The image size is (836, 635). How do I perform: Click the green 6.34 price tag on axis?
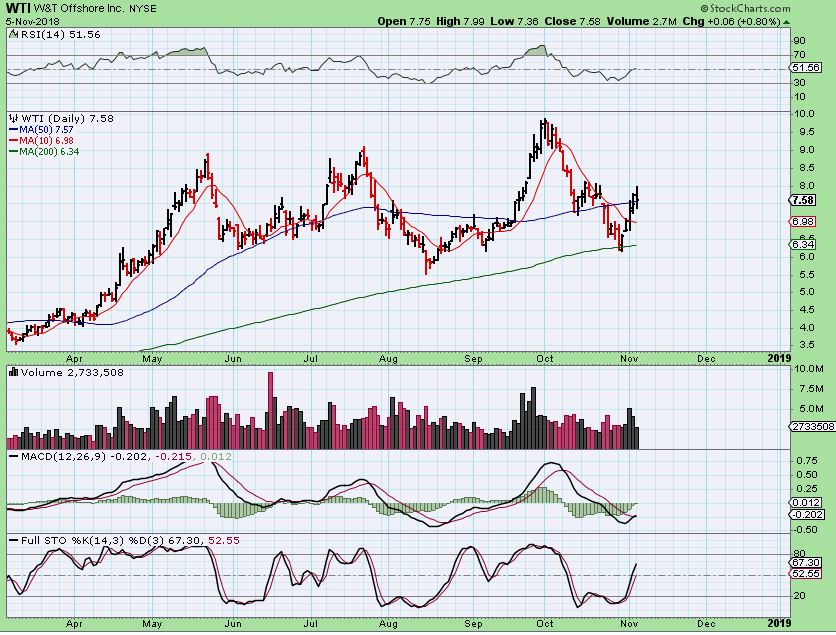click(x=803, y=245)
